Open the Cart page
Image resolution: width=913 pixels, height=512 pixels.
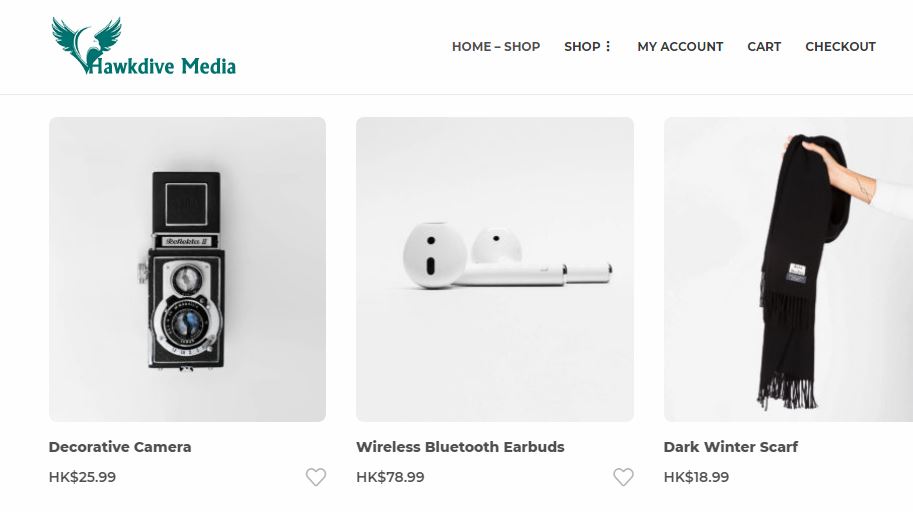click(764, 47)
